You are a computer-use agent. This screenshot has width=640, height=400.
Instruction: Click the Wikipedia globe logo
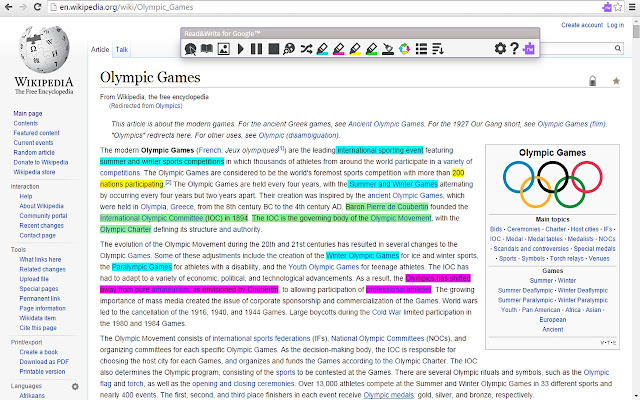click(44, 49)
